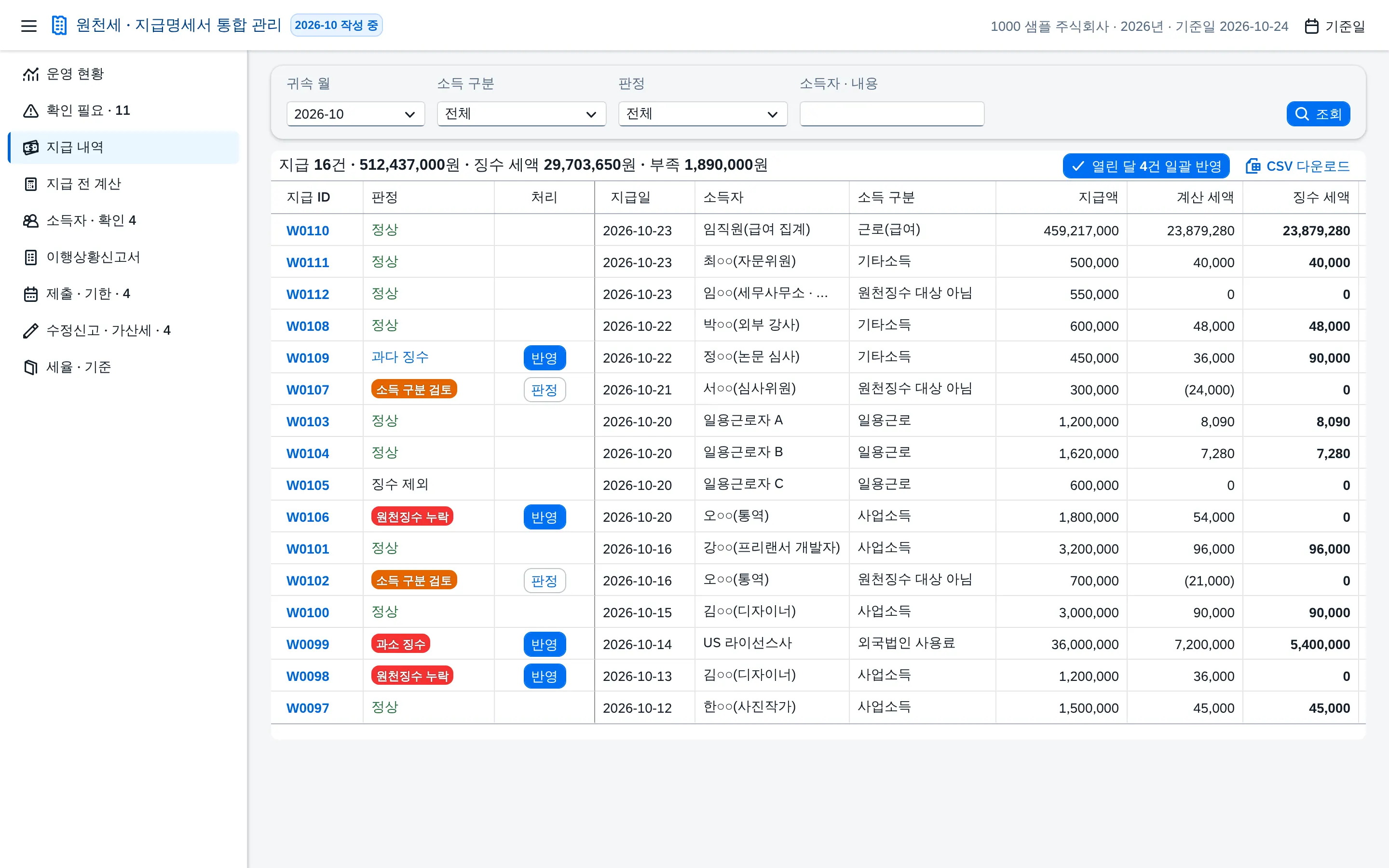Viewport: 1389px width, 868px height.
Task: Click the 운영 현황 chart icon
Action: (31, 74)
